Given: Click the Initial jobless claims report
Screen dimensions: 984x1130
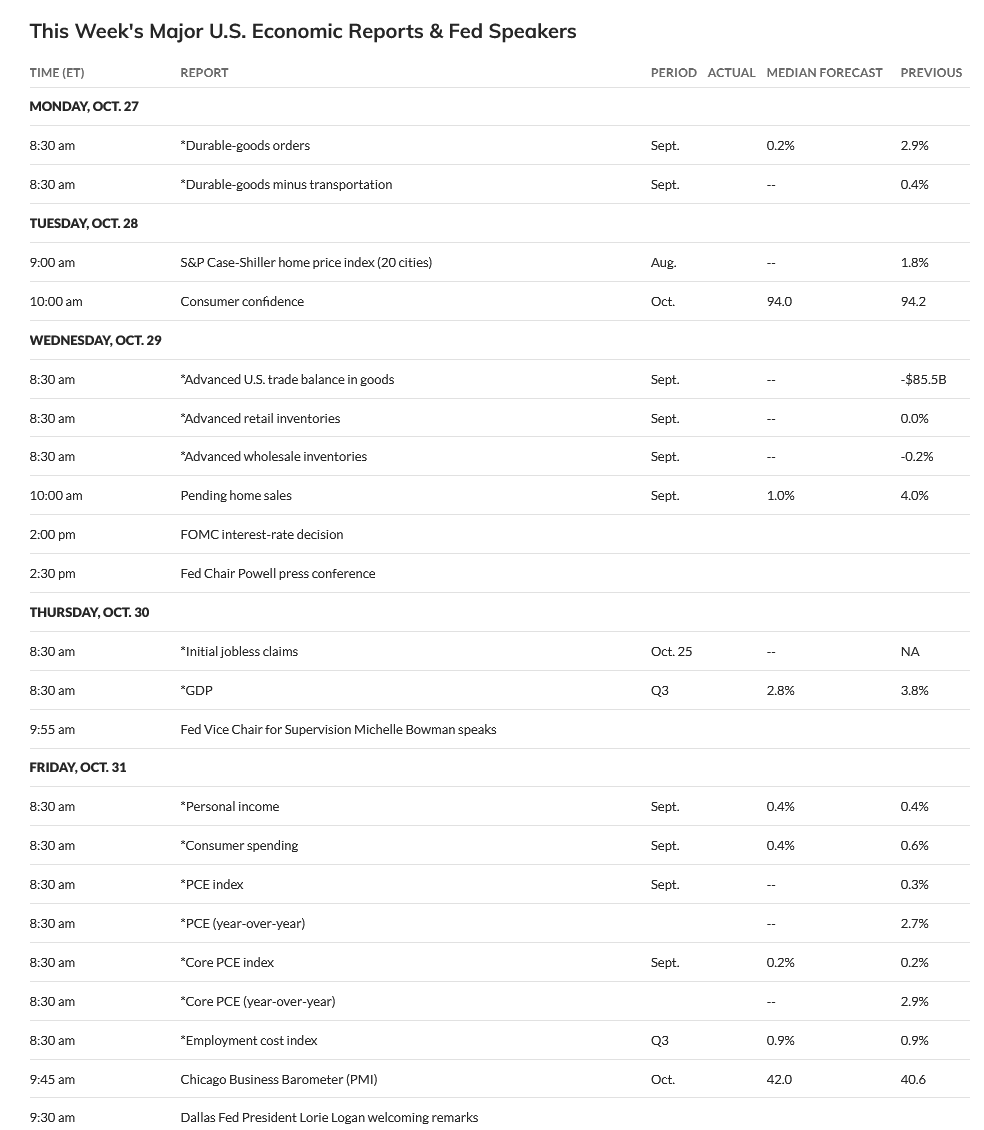Looking at the screenshot, I should point(239,651).
